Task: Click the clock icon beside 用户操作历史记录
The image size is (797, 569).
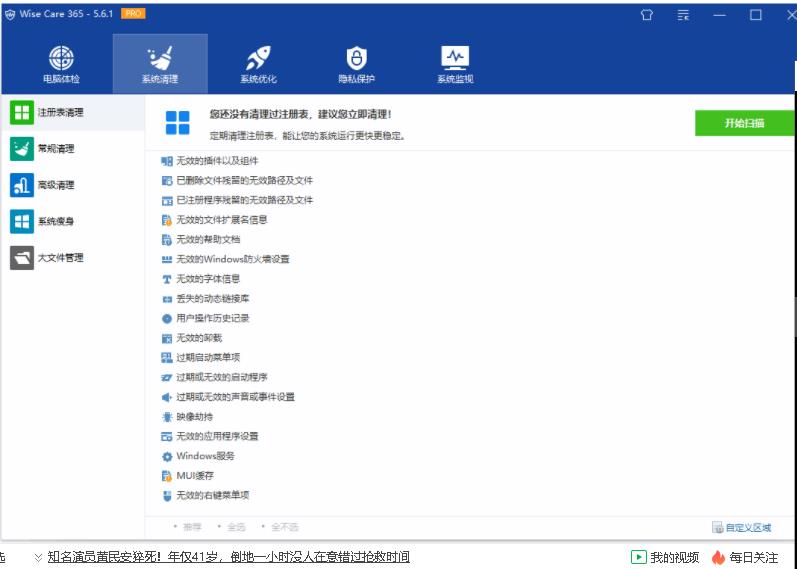Action: pos(167,319)
